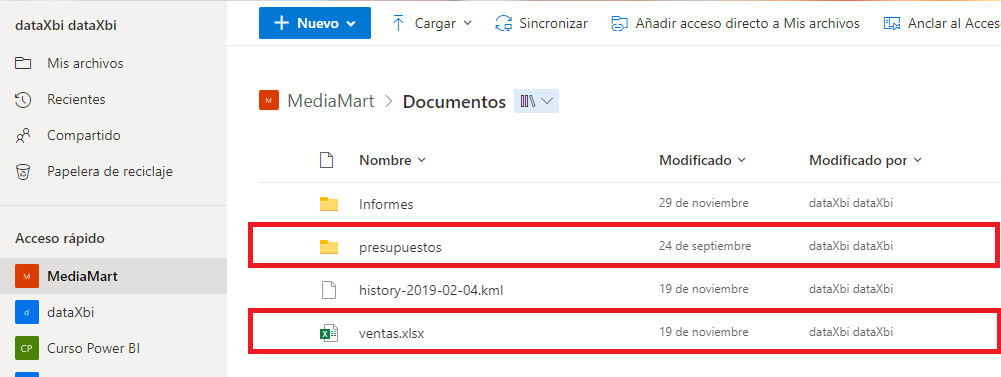Click the recycle bin icon
The height and width of the screenshot is (377, 1001).
point(23,172)
